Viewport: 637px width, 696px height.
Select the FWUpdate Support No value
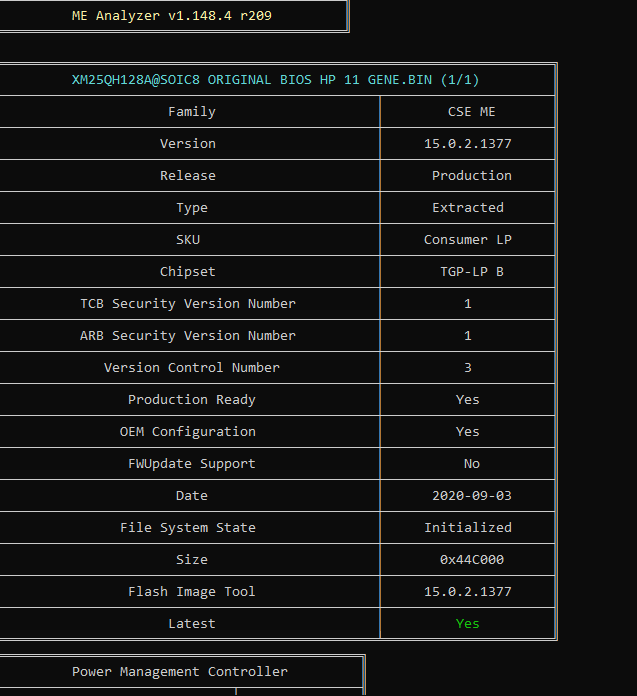click(471, 463)
